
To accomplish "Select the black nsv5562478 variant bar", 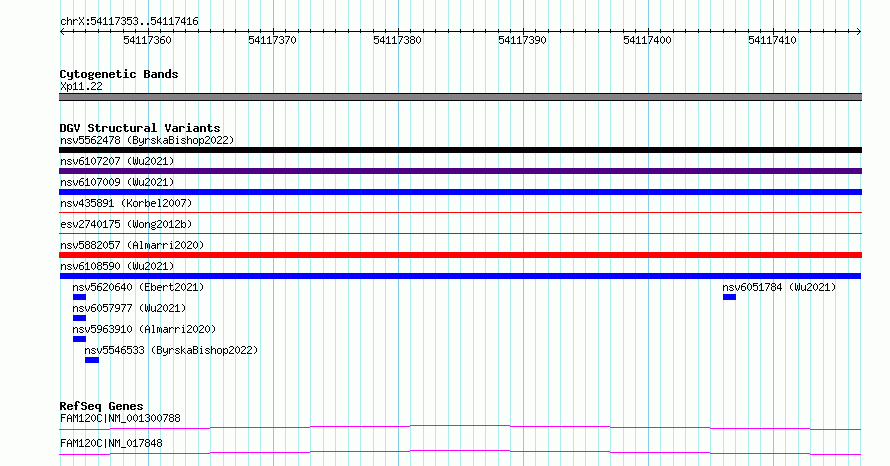I will click(460, 150).
